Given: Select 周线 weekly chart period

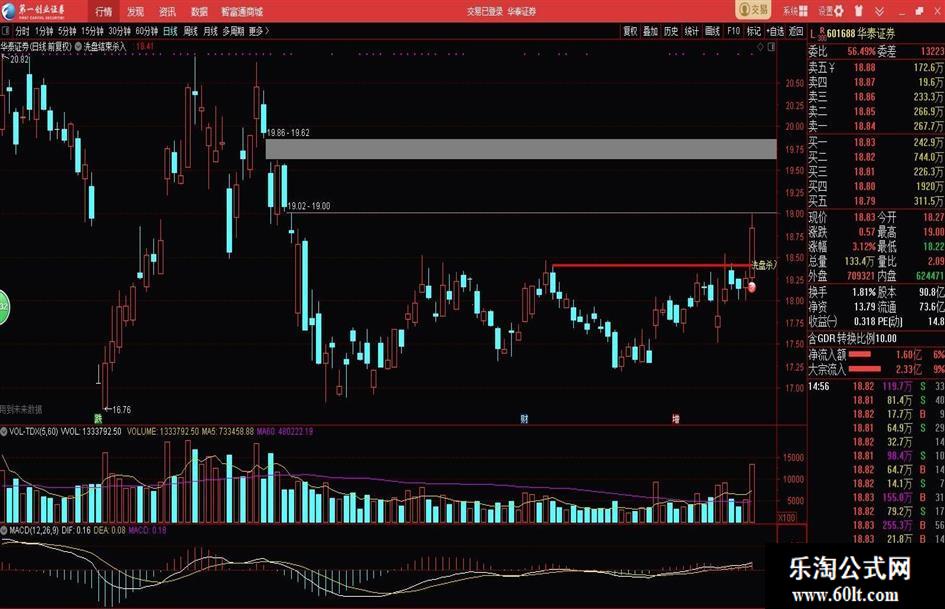Looking at the screenshot, I should [x=190, y=31].
